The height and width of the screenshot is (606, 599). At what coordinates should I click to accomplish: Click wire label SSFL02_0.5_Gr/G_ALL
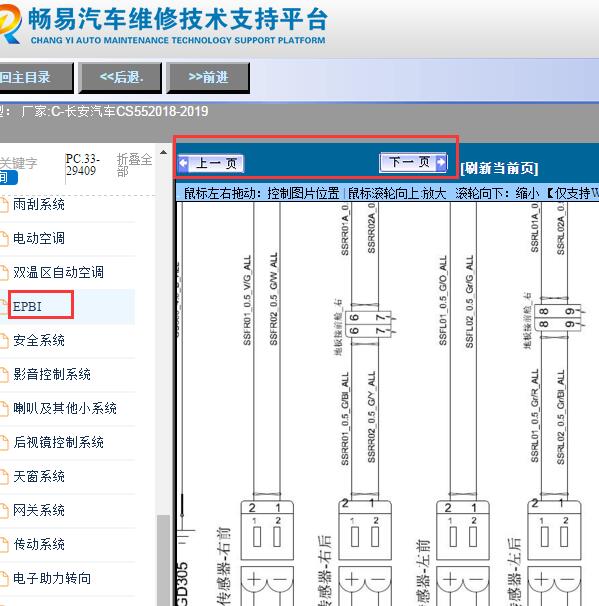(469, 301)
